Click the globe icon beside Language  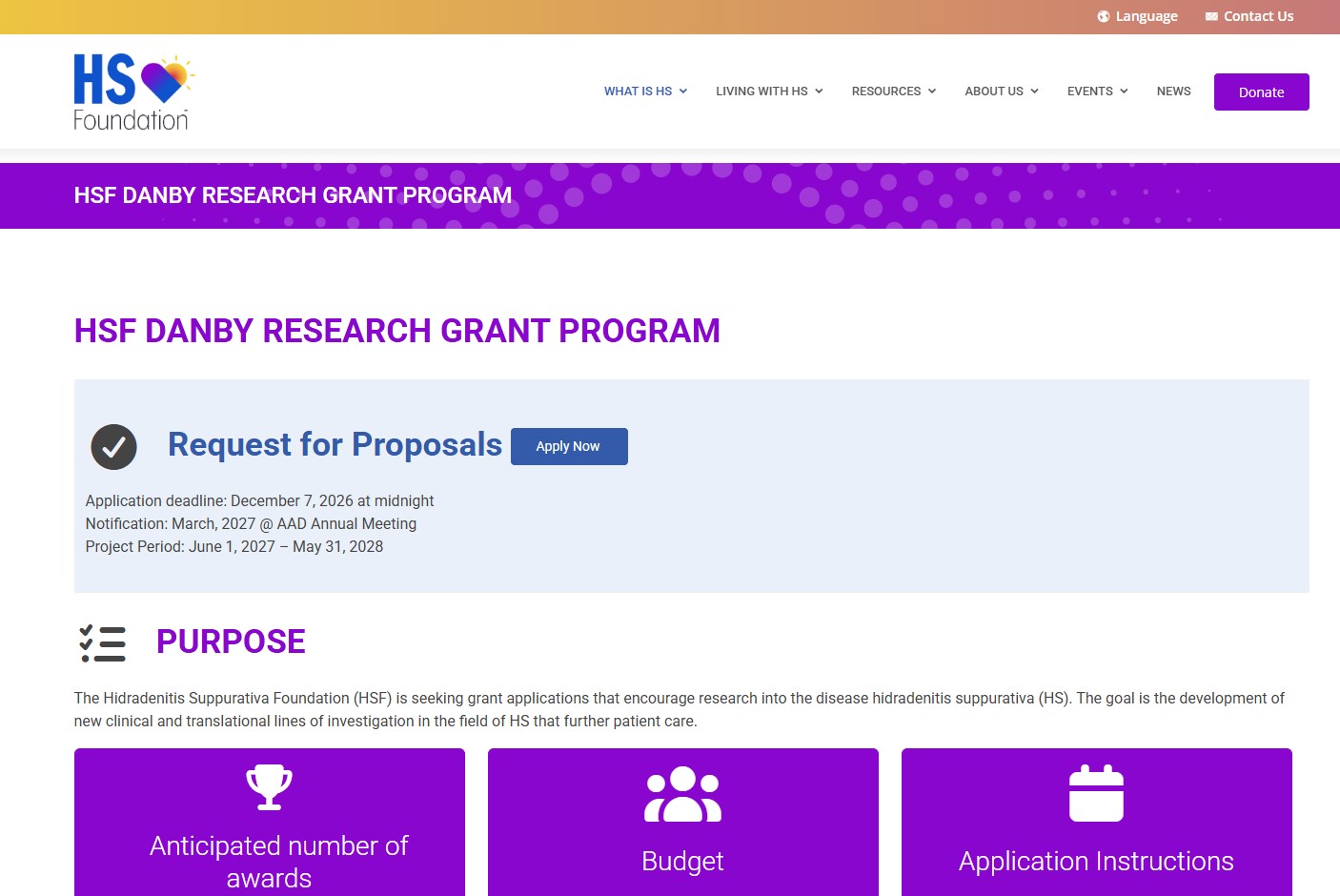[1104, 16]
